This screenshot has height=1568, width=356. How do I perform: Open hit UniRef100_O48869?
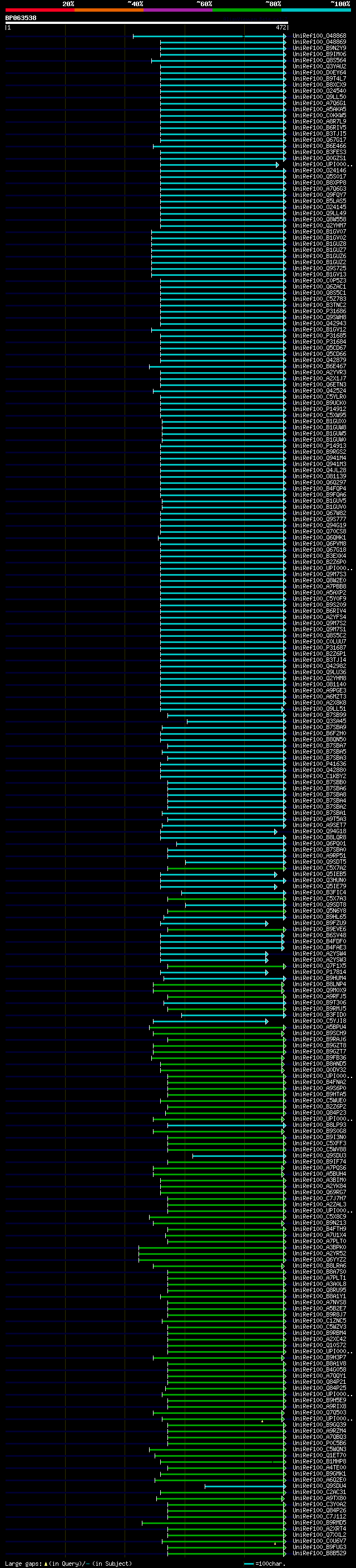319,42
